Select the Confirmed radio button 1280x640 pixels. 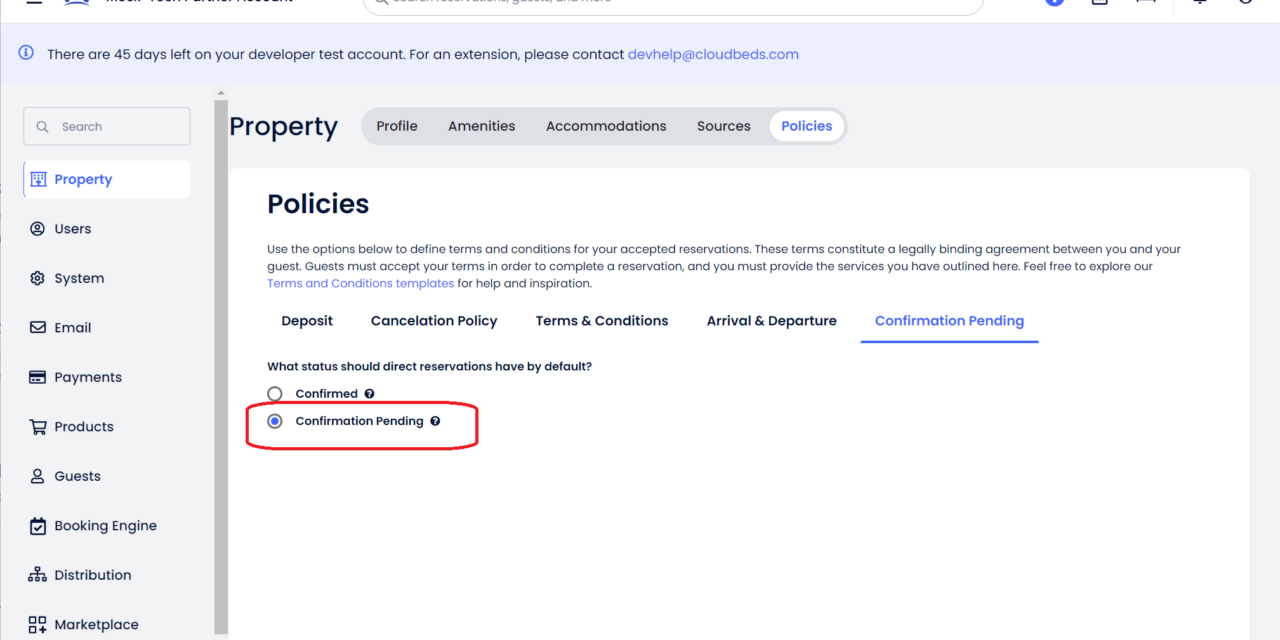pyautogui.click(x=275, y=393)
